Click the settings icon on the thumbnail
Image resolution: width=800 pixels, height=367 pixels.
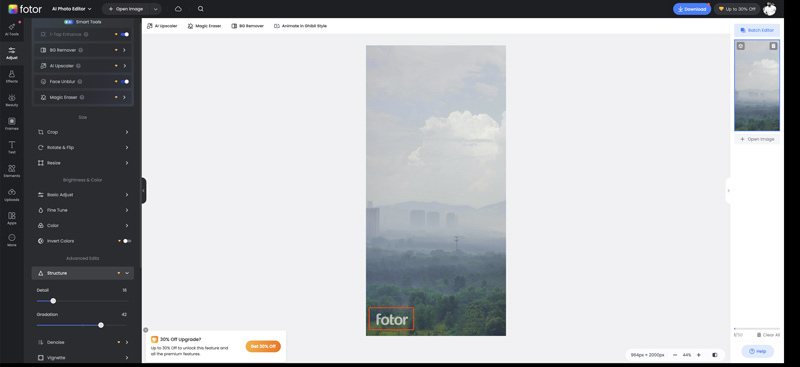point(741,46)
